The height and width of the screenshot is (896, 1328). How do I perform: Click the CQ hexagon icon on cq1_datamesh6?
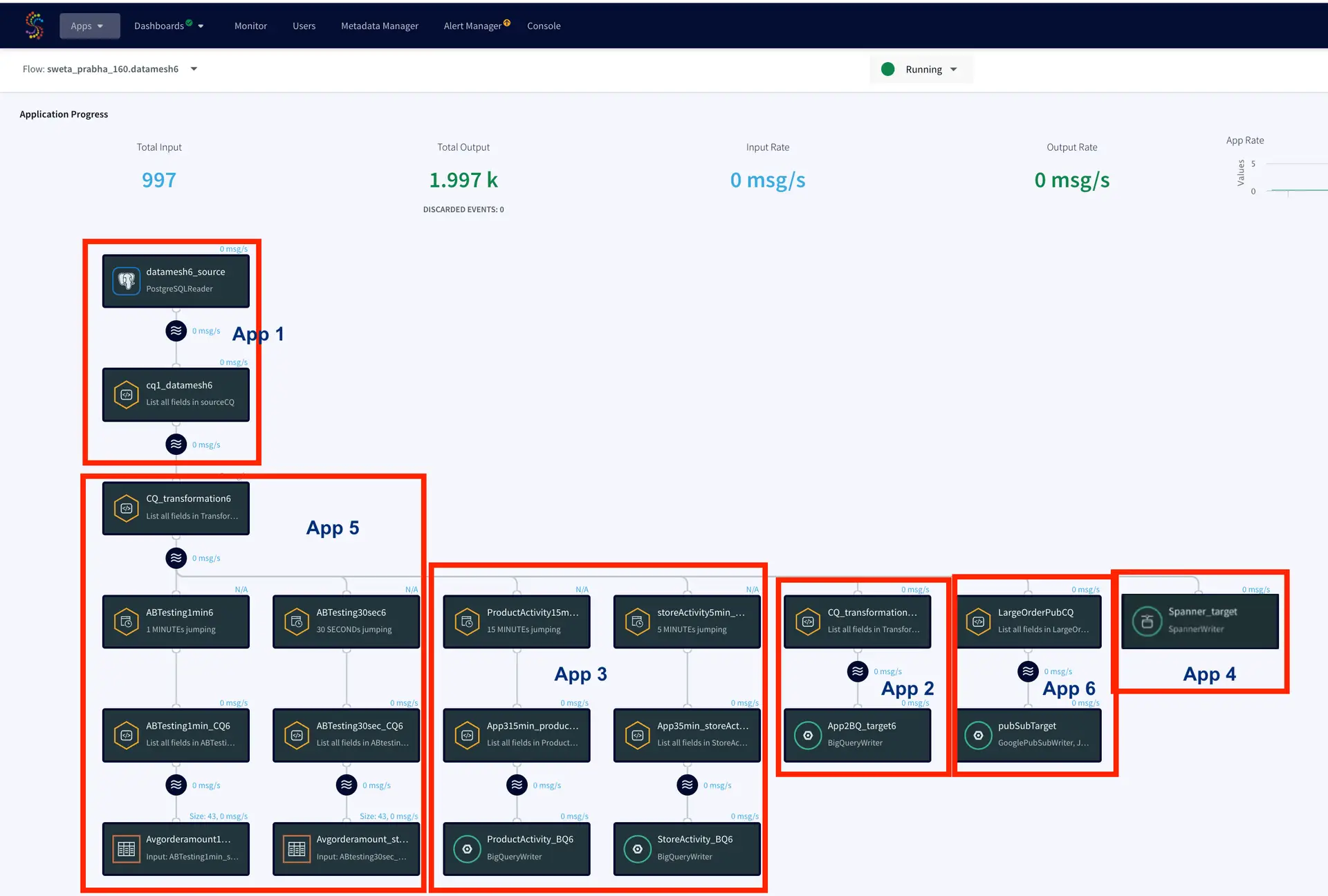[127, 395]
